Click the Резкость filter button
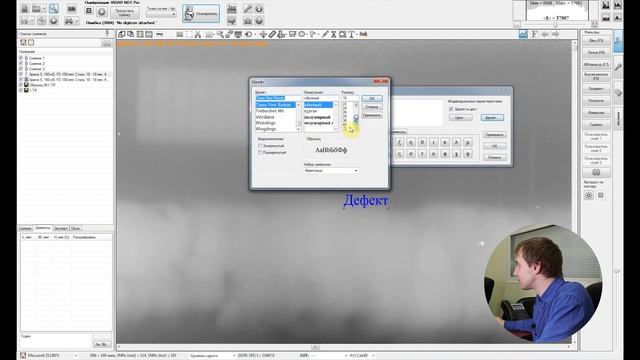 click(x=596, y=100)
